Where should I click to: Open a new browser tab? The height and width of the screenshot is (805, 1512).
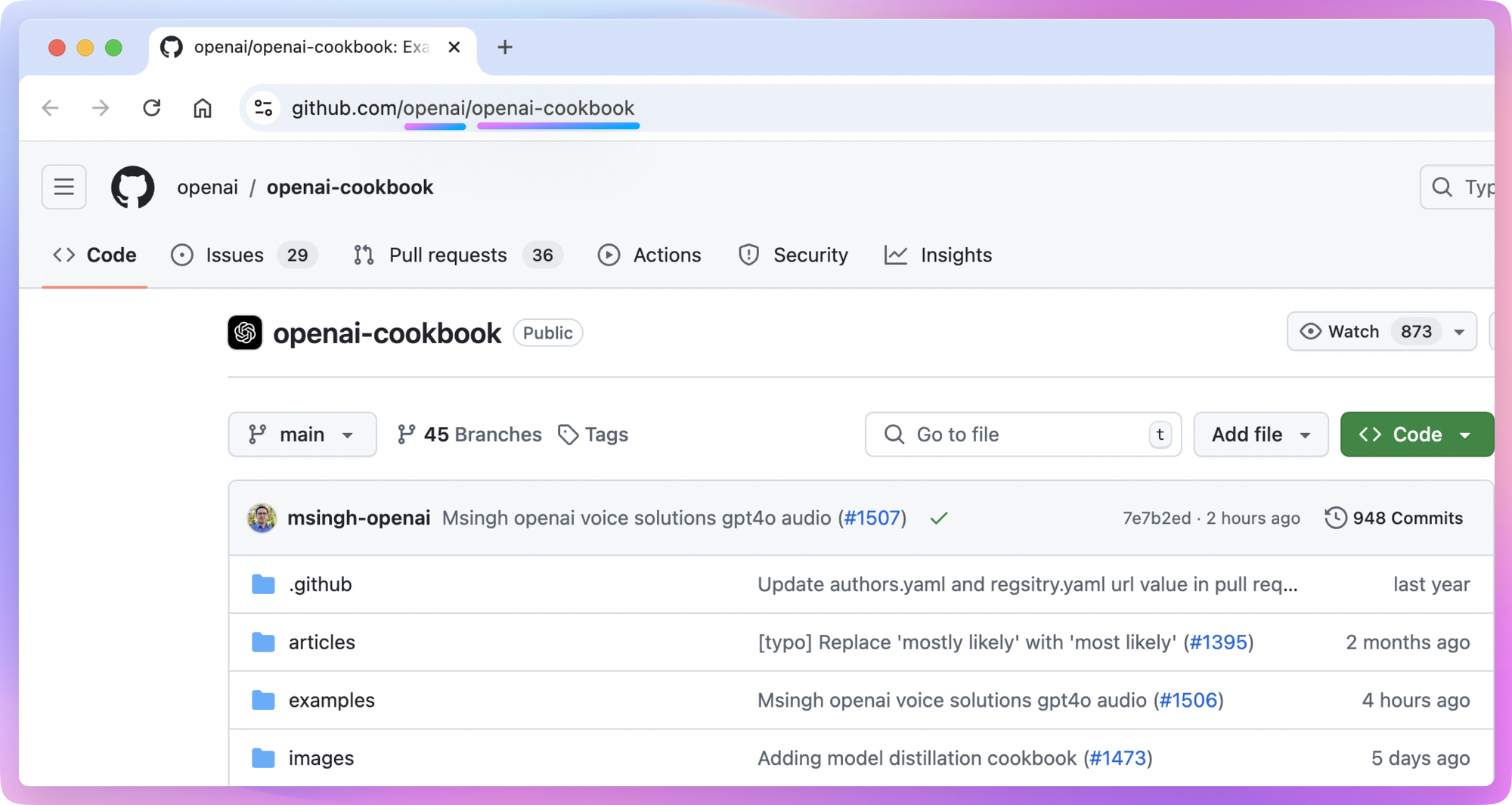tap(505, 47)
